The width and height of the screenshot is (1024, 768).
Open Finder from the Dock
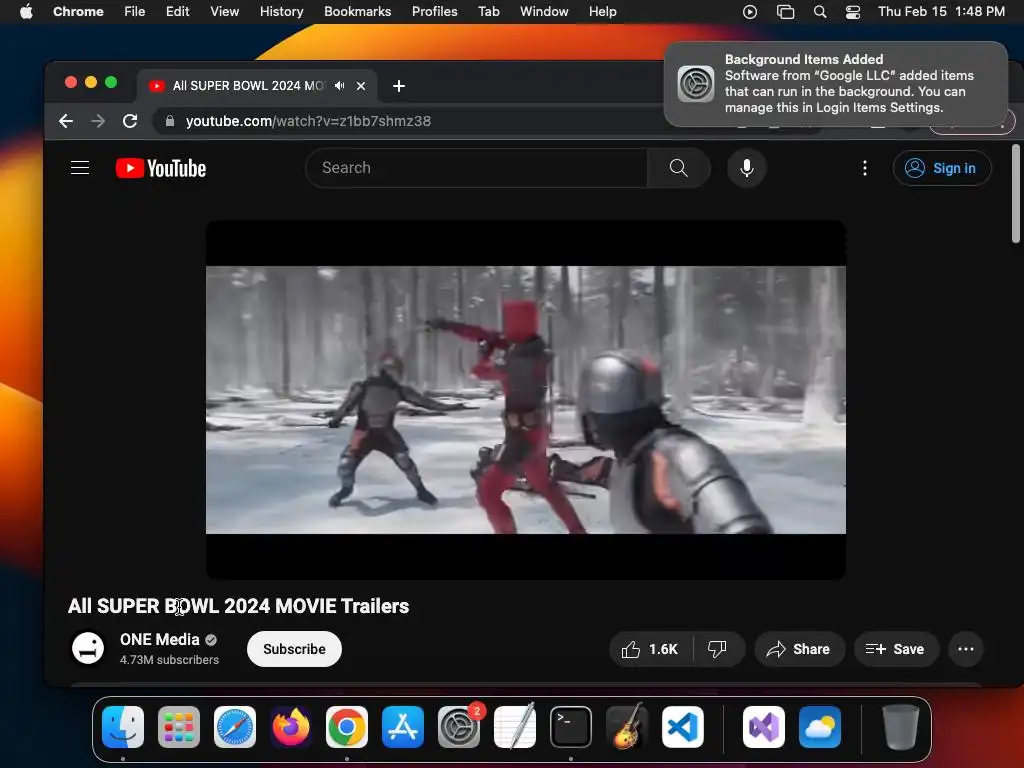[x=123, y=727]
